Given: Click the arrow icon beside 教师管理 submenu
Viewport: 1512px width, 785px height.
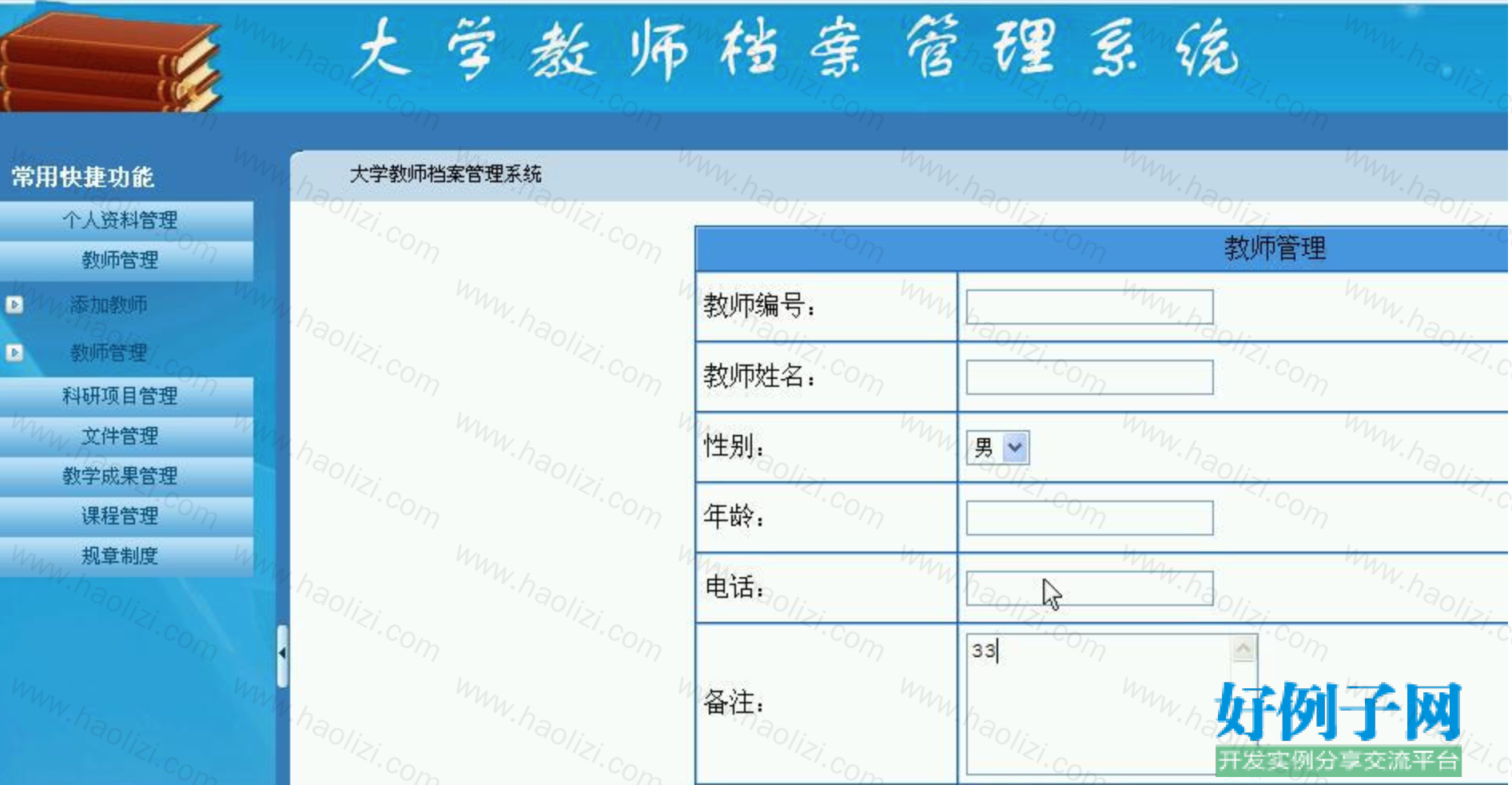Looking at the screenshot, I should (x=14, y=353).
